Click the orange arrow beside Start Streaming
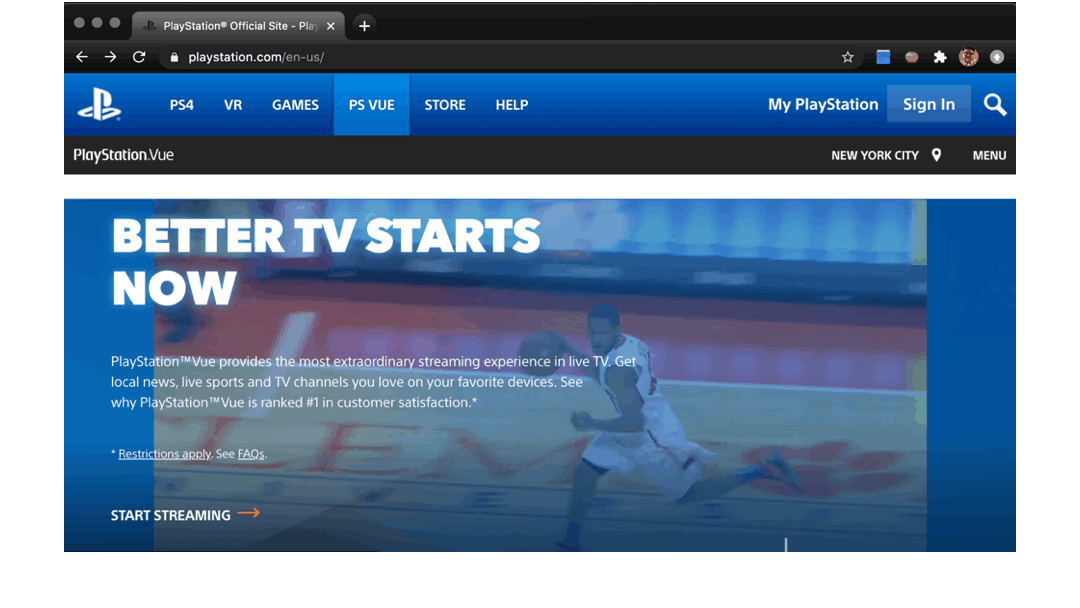Viewport: 1080px width, 608px height. 249,513
